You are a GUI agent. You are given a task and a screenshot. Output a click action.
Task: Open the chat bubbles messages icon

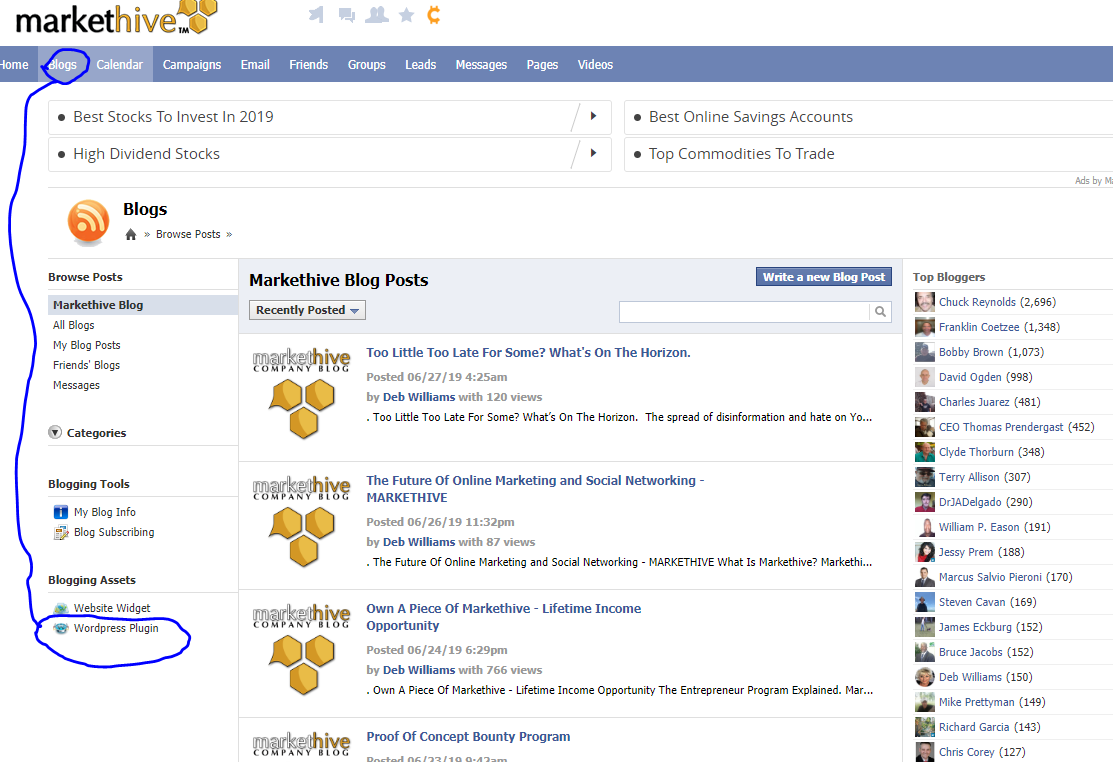pyautogui.click(x=347, y=15)
